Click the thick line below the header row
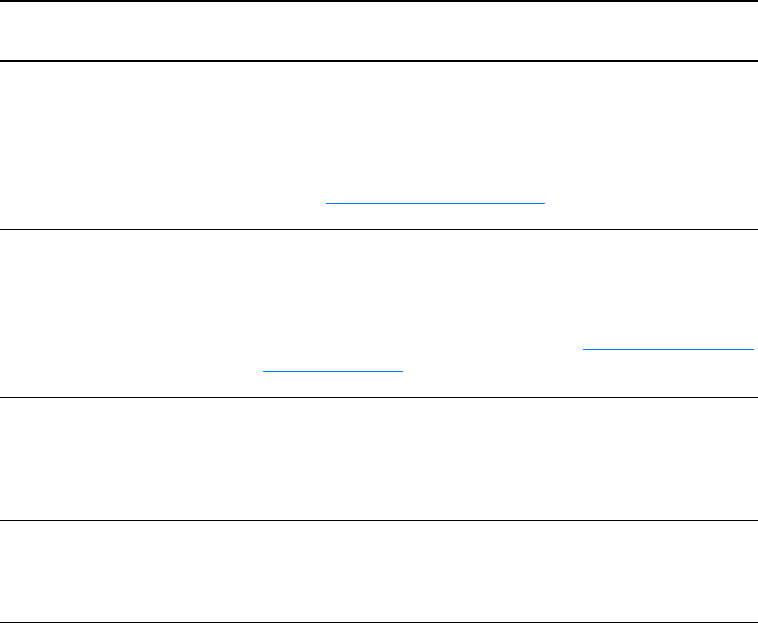 pos(379,61)
